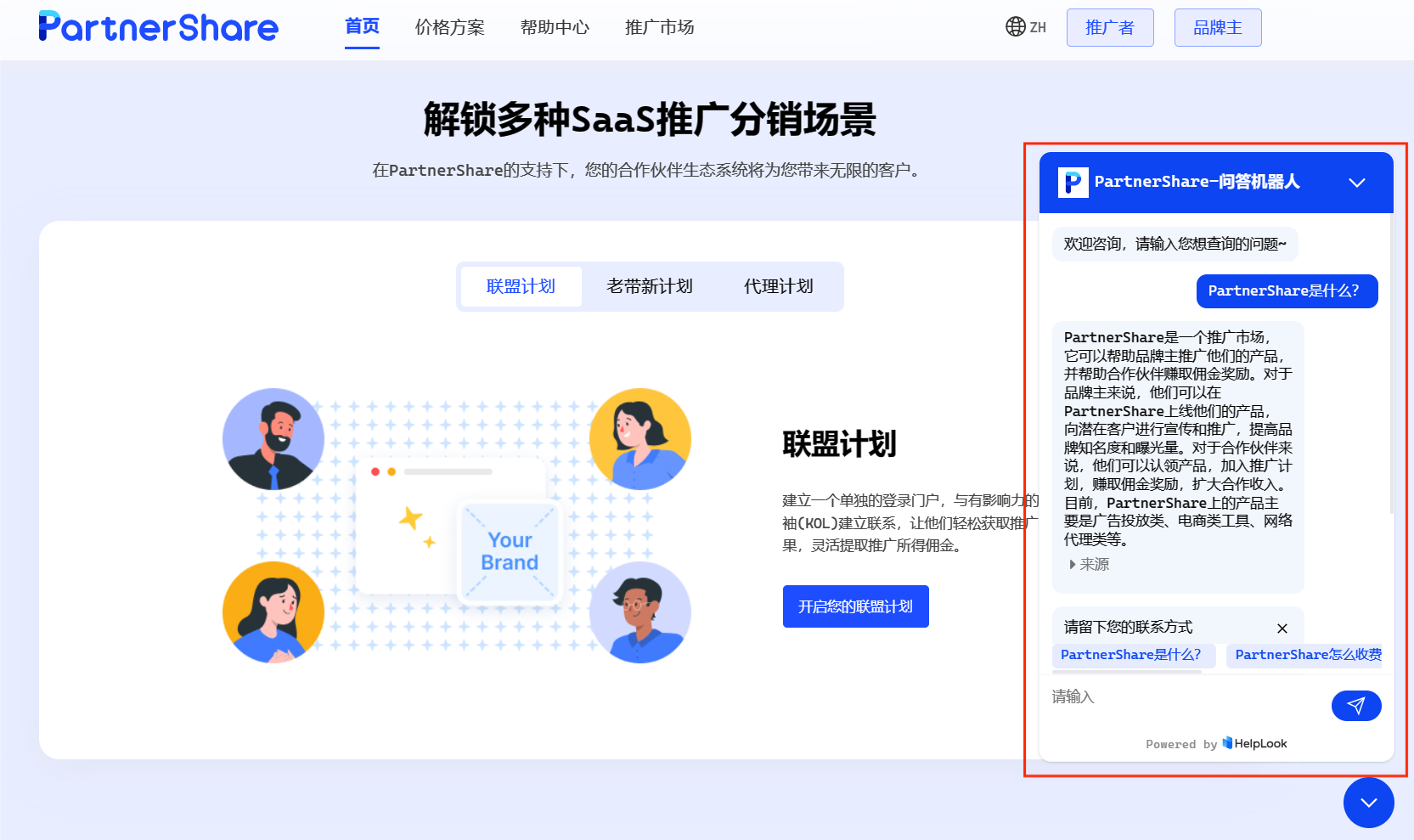Select 首页 in the navigation bar
The image size is (1414, 840).
click(361, 26)
